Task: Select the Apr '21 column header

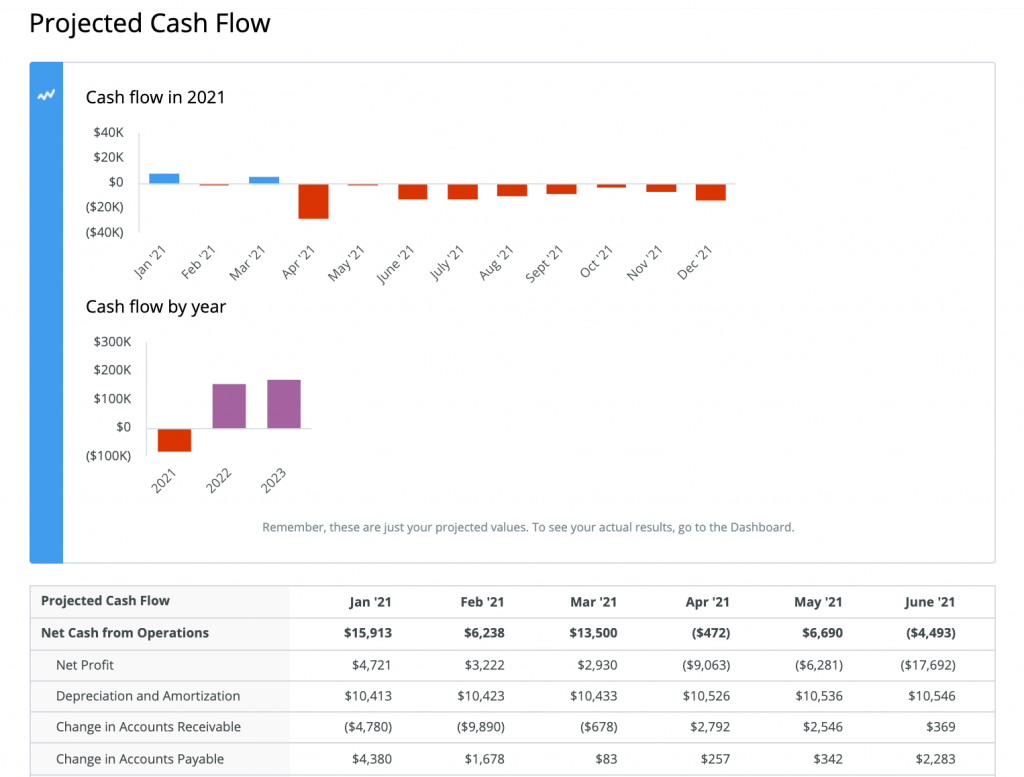Action: click(x=708, y=602)
